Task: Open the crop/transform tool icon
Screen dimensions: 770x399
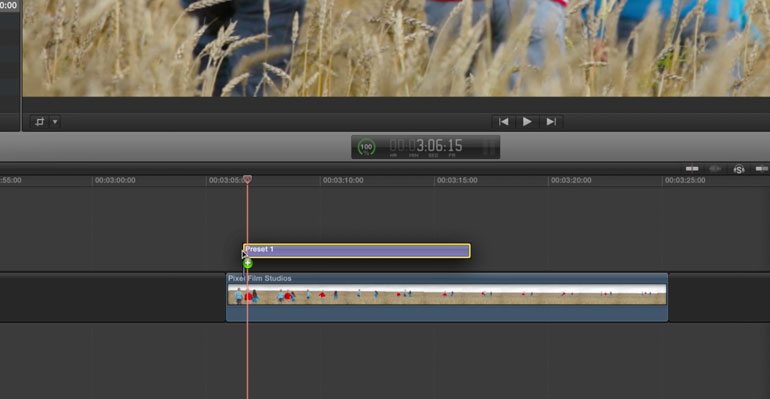Action: (40, 122)
